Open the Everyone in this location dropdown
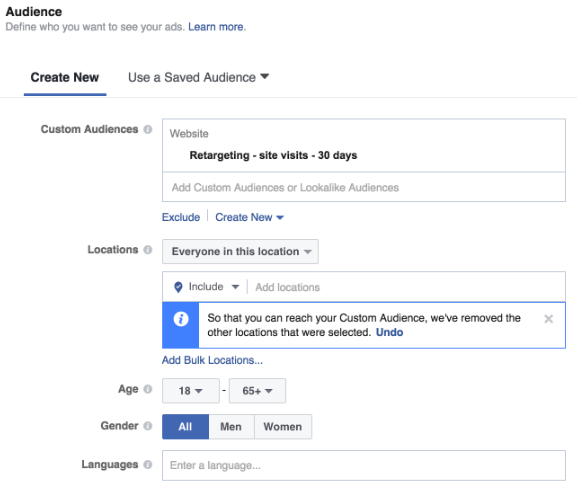The width and height of the screenshot is (577, 498). point(240,251)
